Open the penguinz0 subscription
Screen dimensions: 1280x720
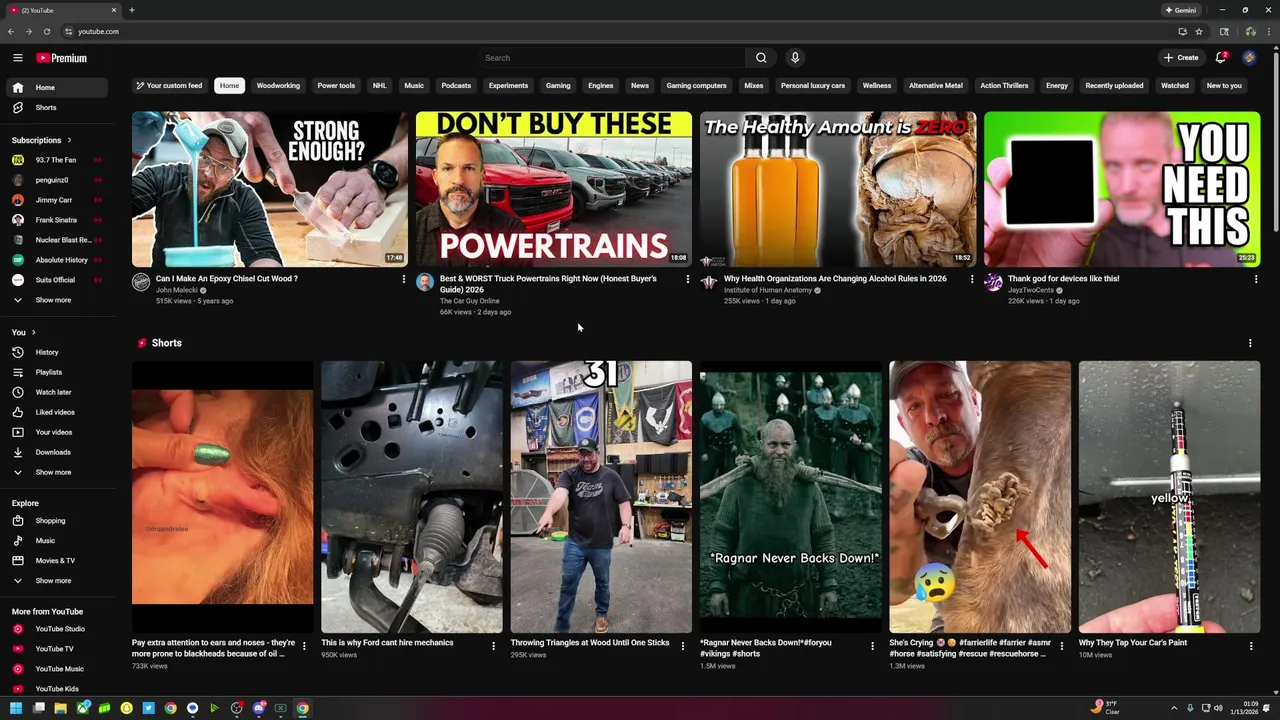tap(55, 180)
